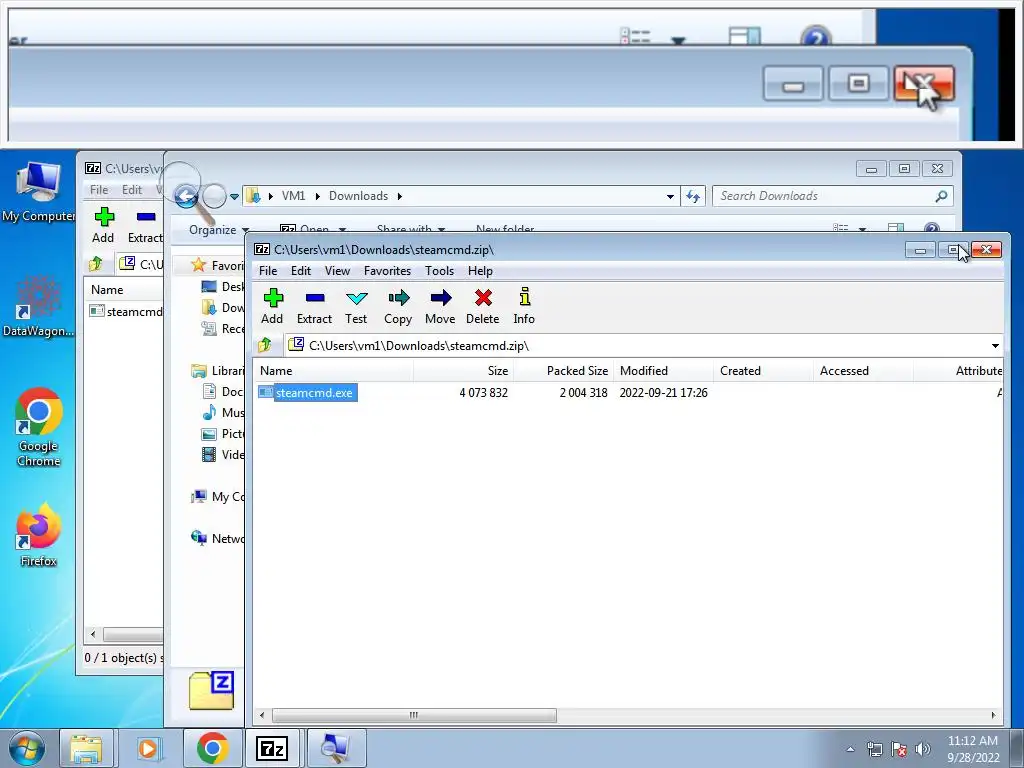Open Windows Explorer from the taskbar
The height and width of the screenshot is (768, 1024).
pos(86,748)
